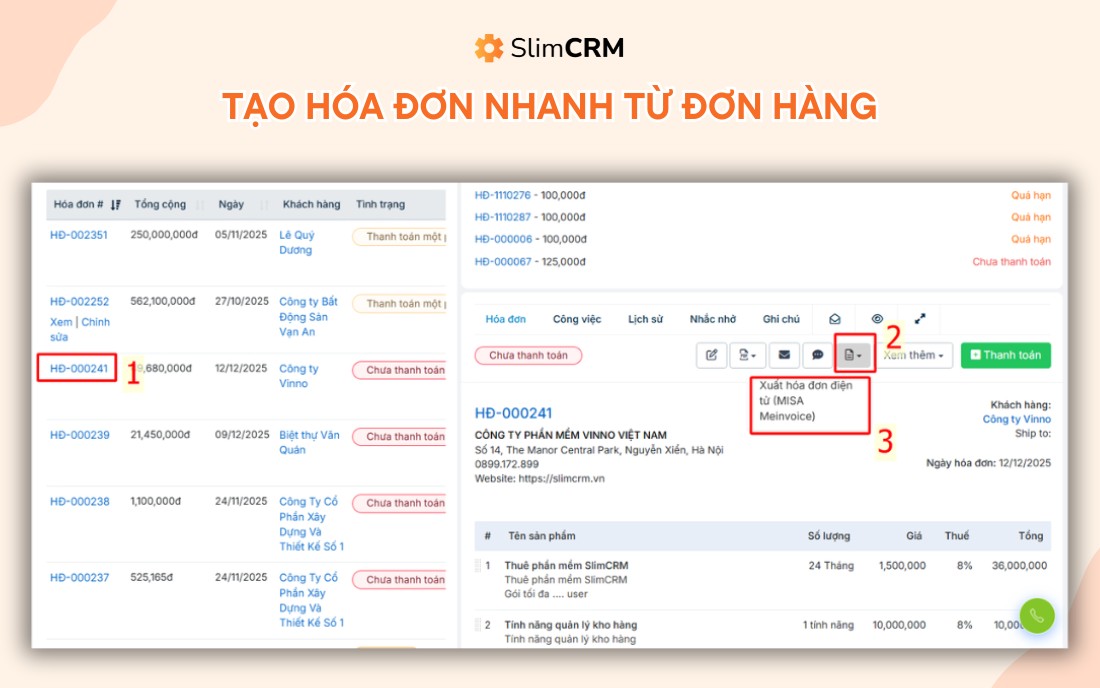1100x688 pixels.
Task: Click the green floating phone call button
Action: 1037,616
